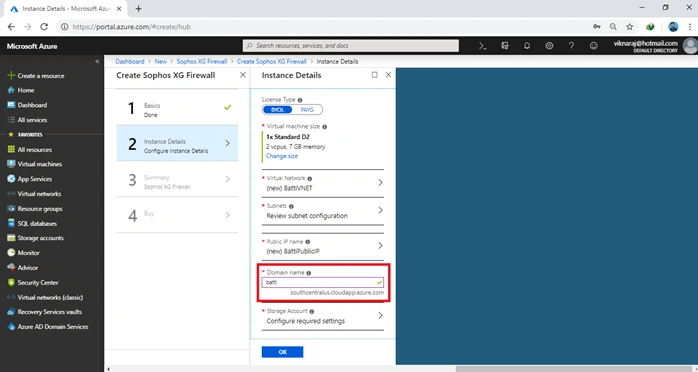
Task: Click the Create a resource plus icon
Action: pyautogui.click(x=11, y=76)
